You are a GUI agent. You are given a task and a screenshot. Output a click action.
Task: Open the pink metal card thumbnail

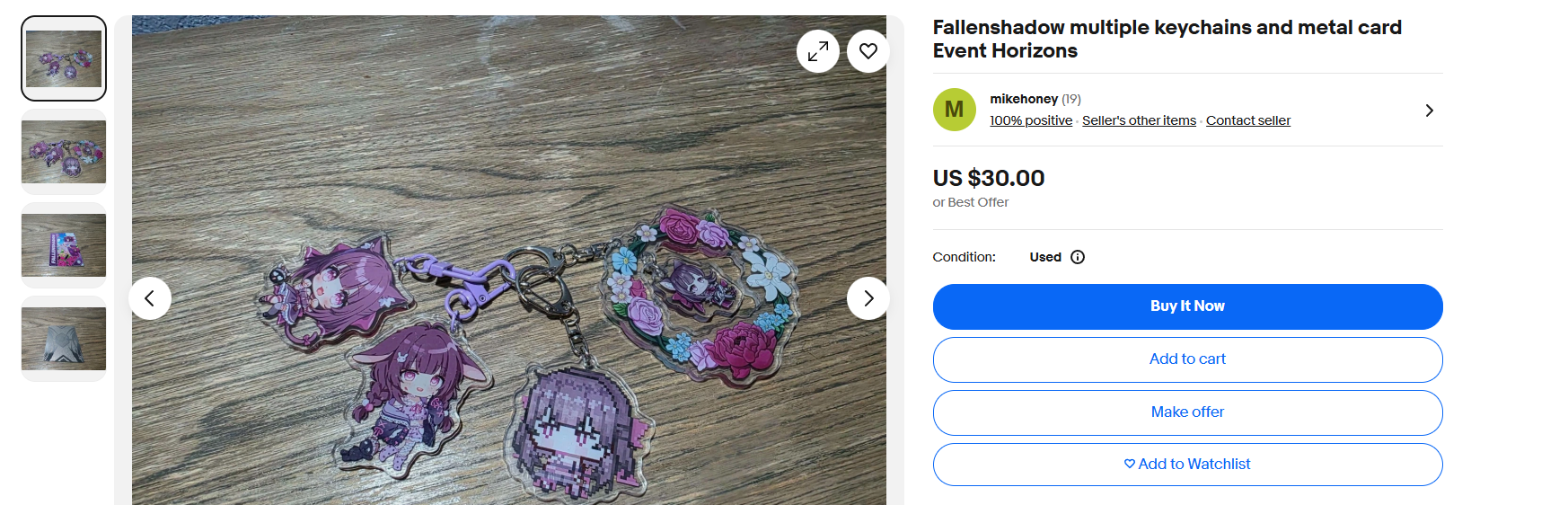pyautogui.click(x=64, y=245)
